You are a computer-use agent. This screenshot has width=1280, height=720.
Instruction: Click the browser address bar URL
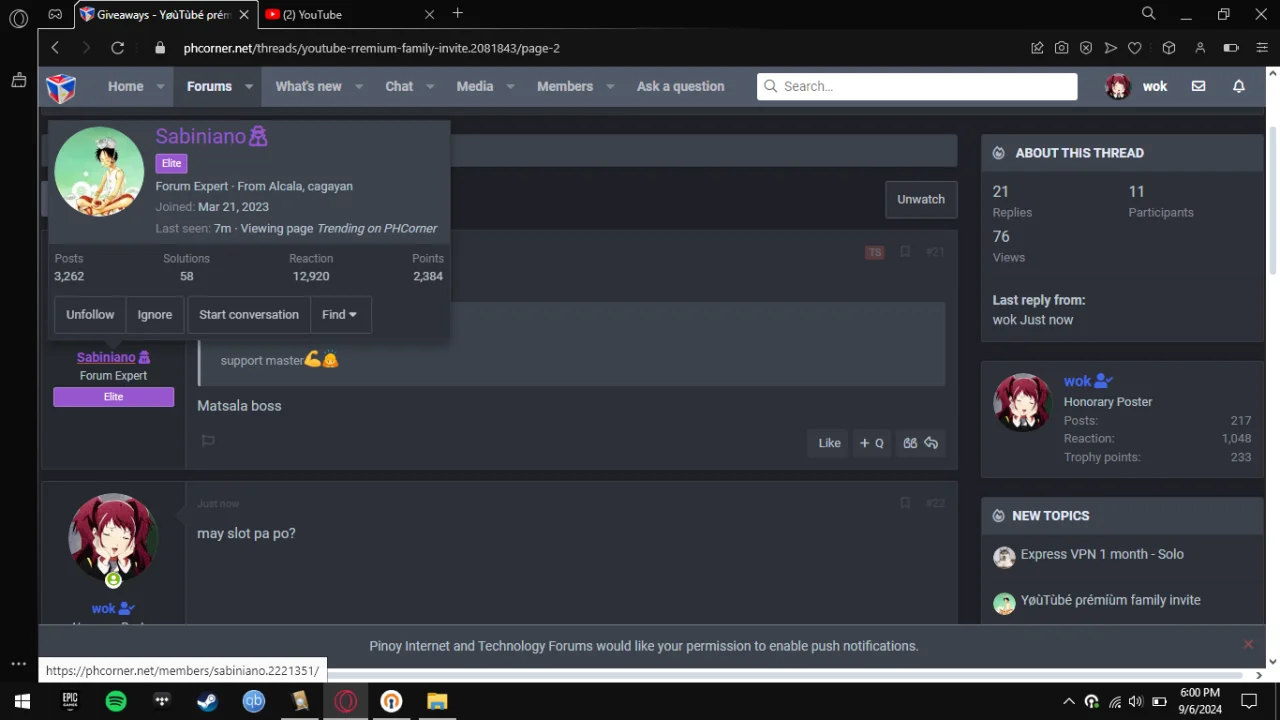(371, 48)
